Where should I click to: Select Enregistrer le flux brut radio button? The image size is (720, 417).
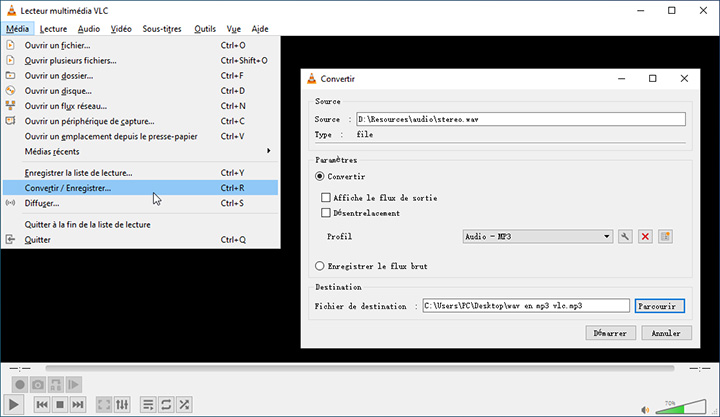[320, 266]
